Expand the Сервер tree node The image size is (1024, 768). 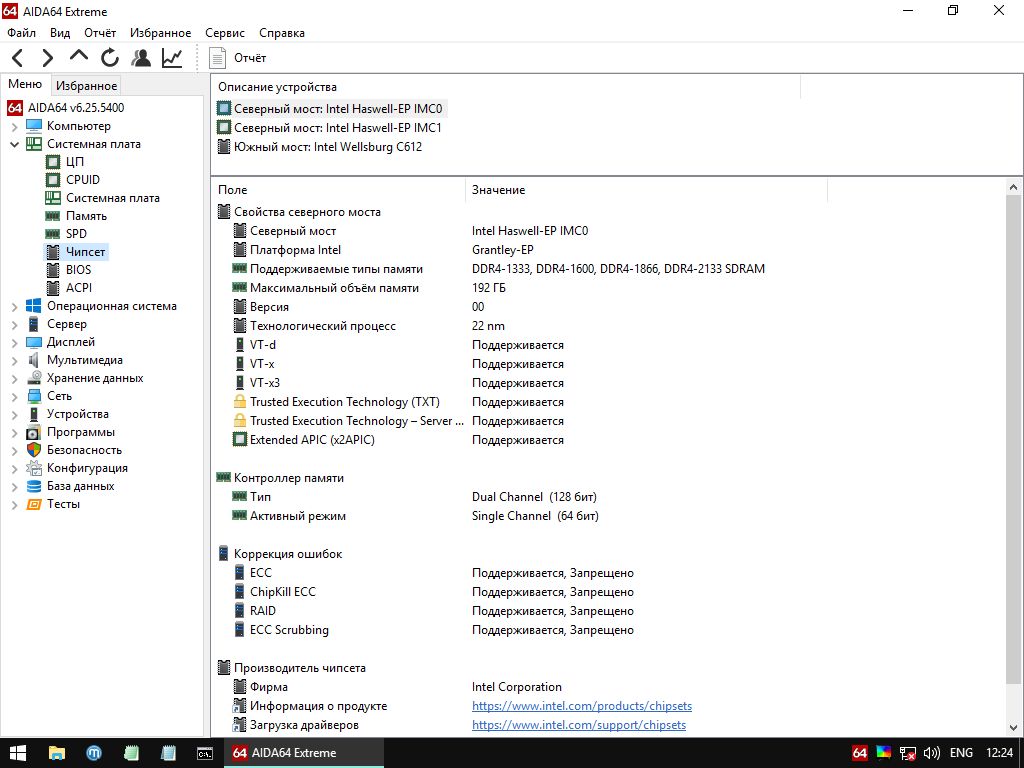[x=14, y=325]
